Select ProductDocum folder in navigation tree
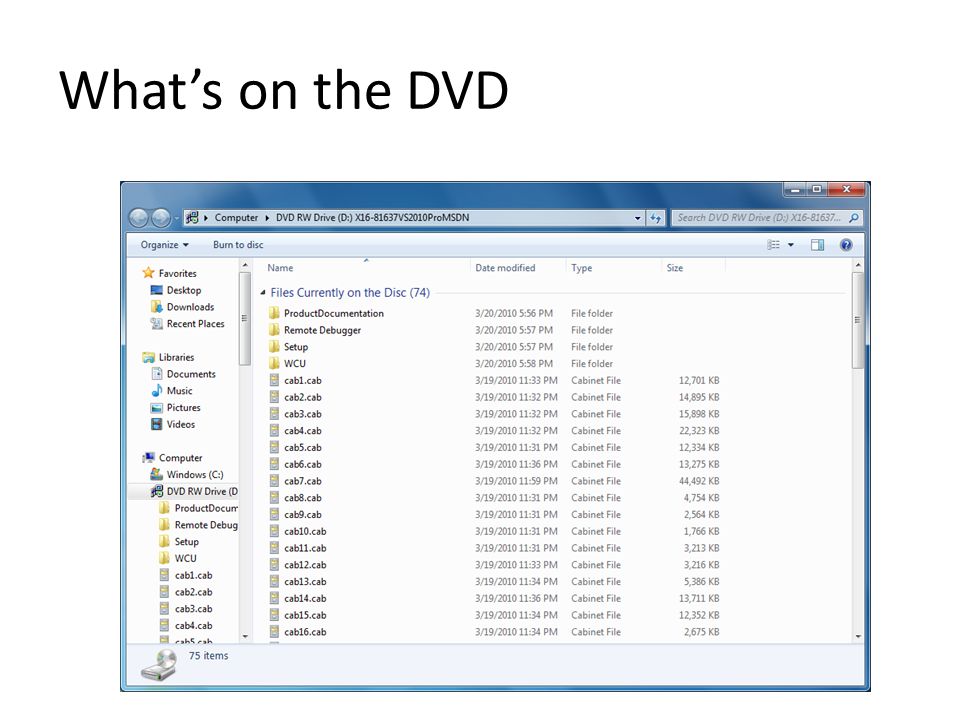 206,508
